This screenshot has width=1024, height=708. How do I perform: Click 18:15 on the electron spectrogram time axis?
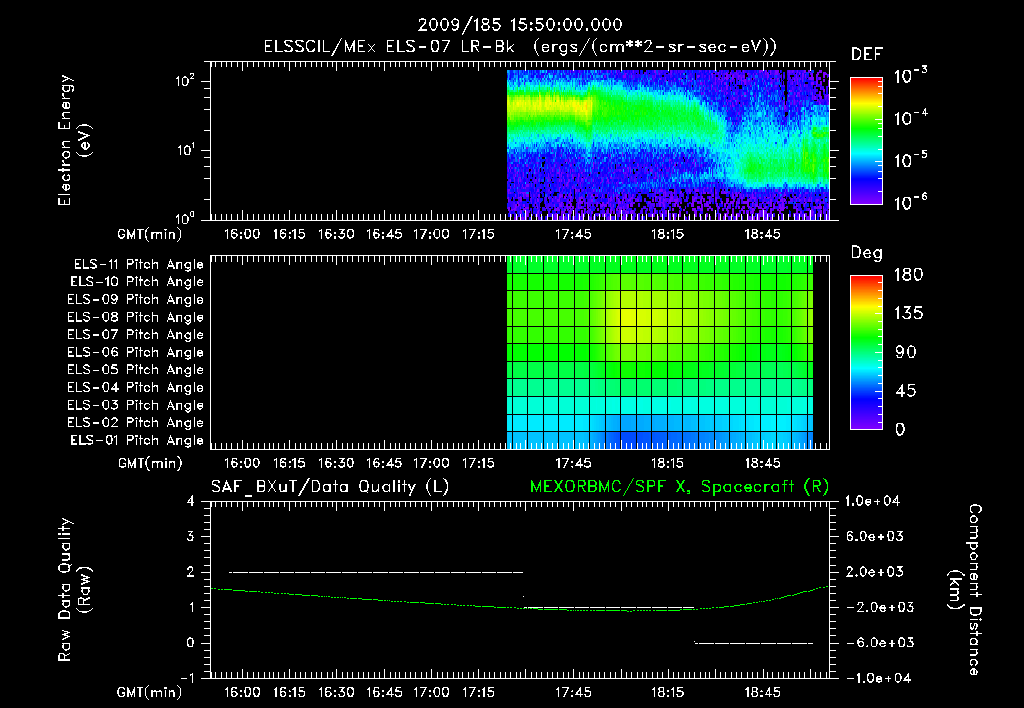[x=667, y=234]
